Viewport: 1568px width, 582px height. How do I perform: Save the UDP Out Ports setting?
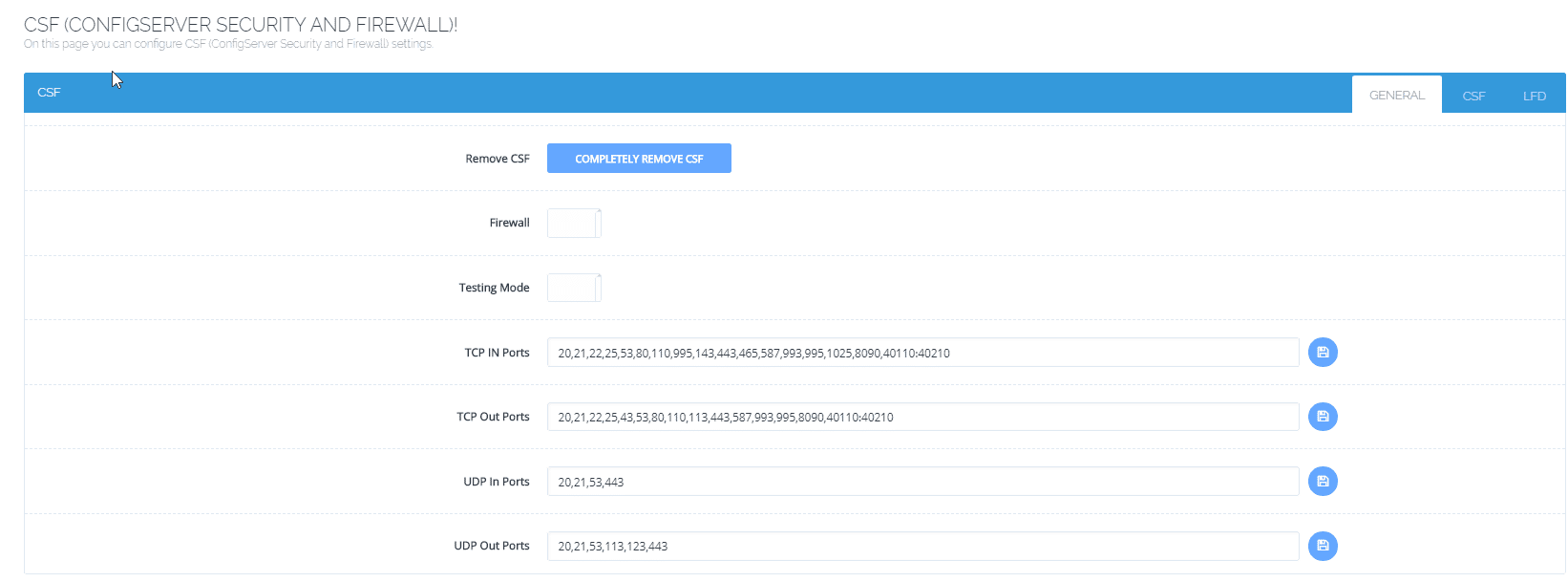tap(1323, 546)
